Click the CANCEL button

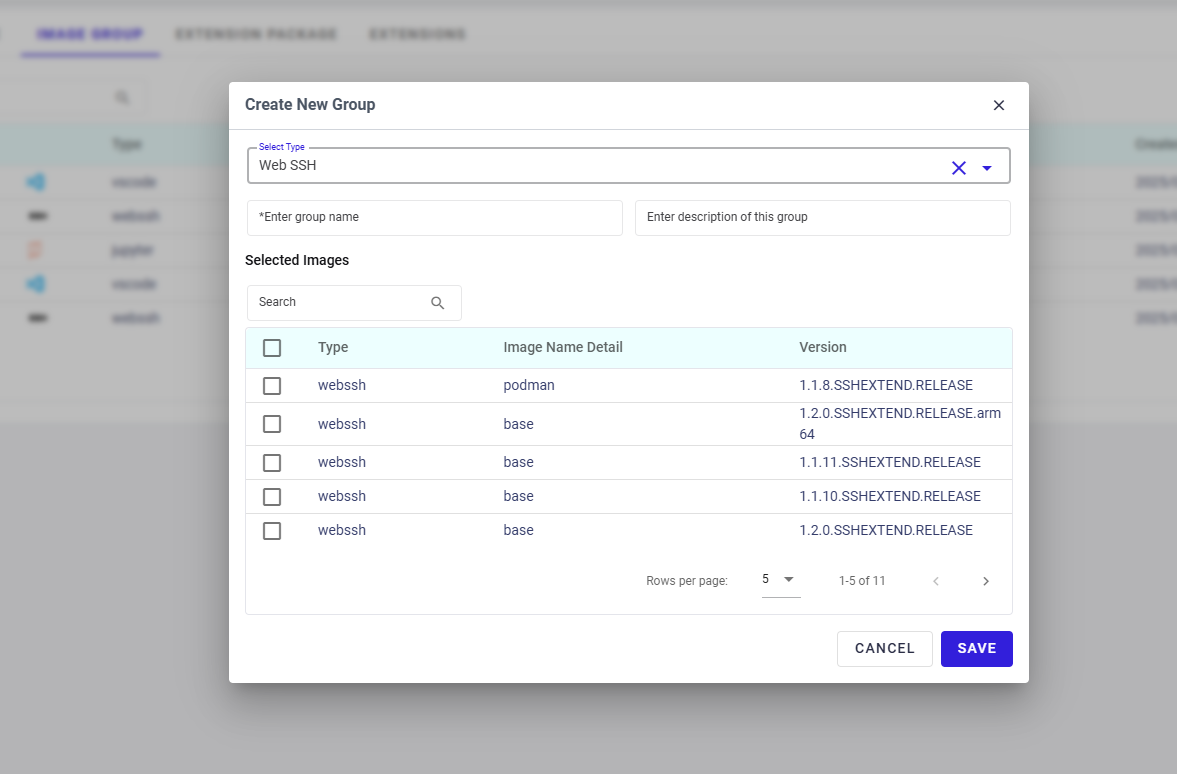tap(884, 649)
